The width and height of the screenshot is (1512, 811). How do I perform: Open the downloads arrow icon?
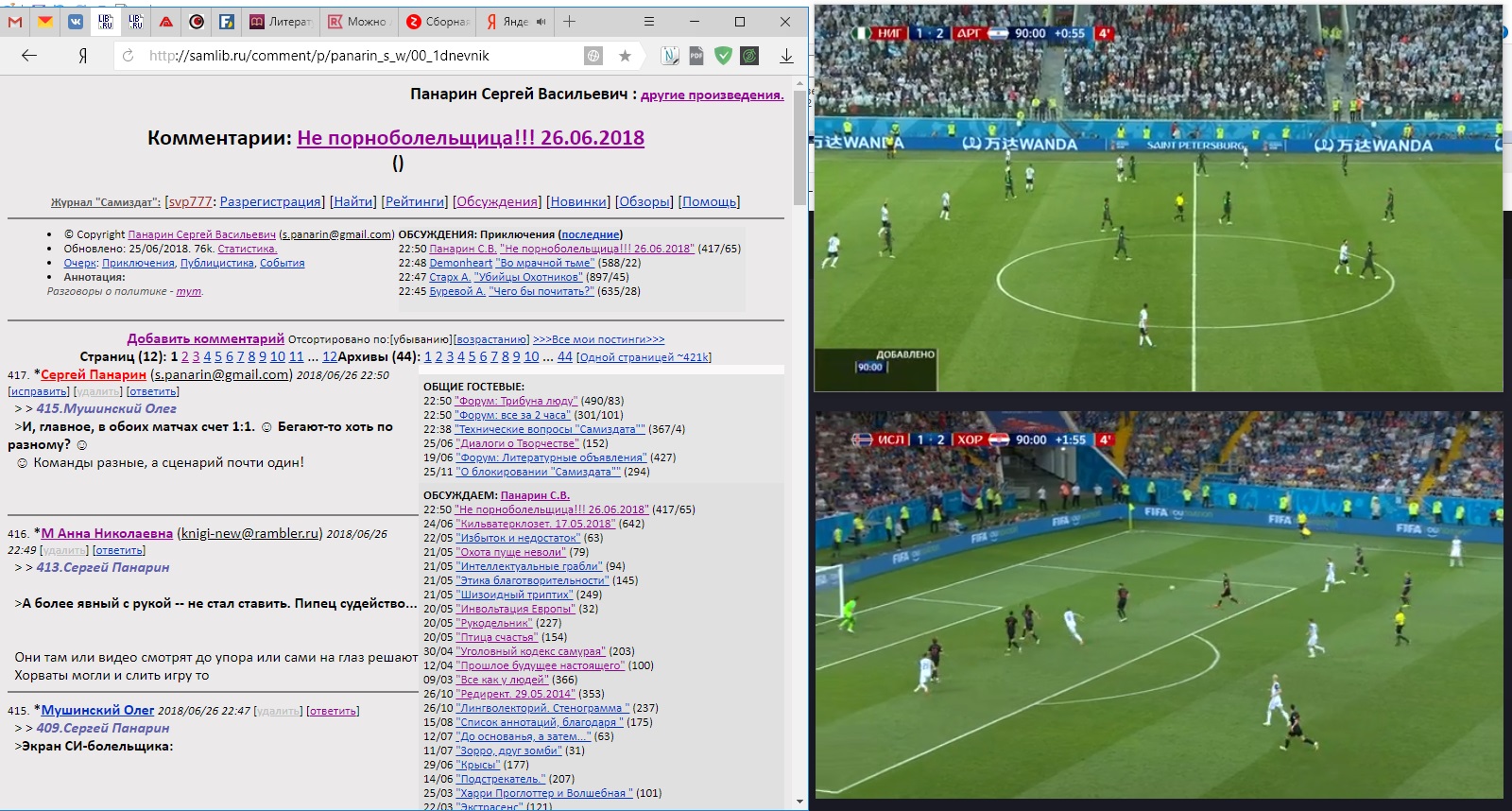(785, 56)
